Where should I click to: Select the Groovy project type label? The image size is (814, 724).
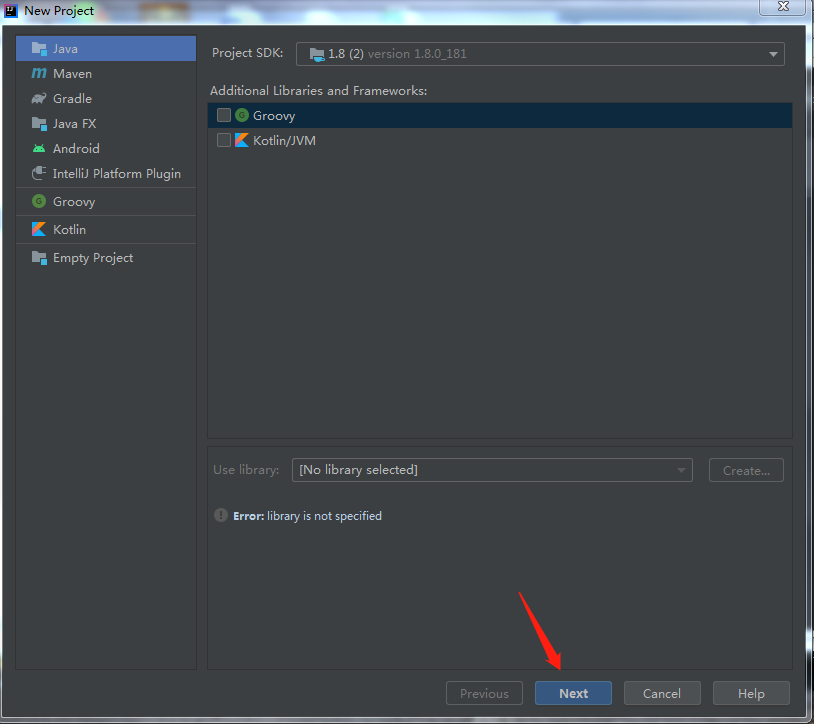tap(74, 202)
